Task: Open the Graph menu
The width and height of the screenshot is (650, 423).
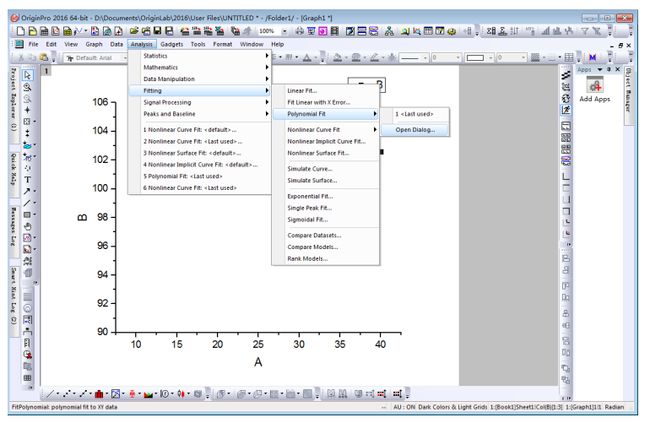Action: (94, 44)
